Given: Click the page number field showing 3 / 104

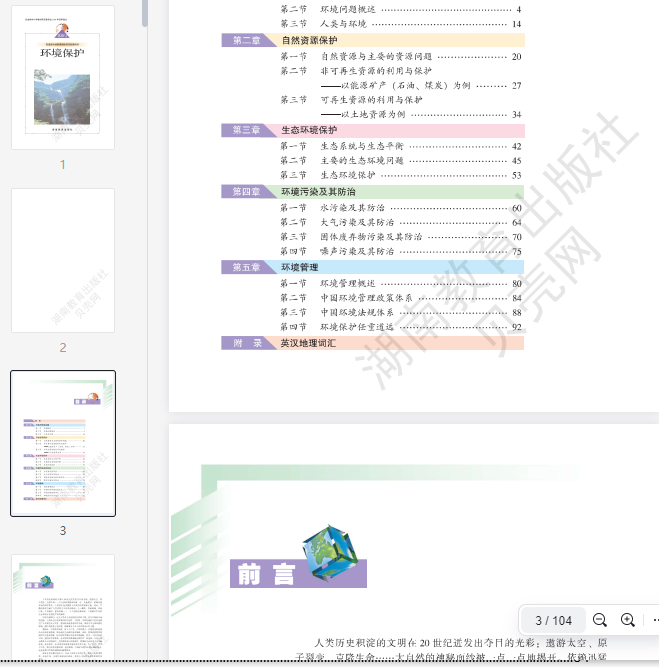Looking at the screenshot, I should coord(553,620).
